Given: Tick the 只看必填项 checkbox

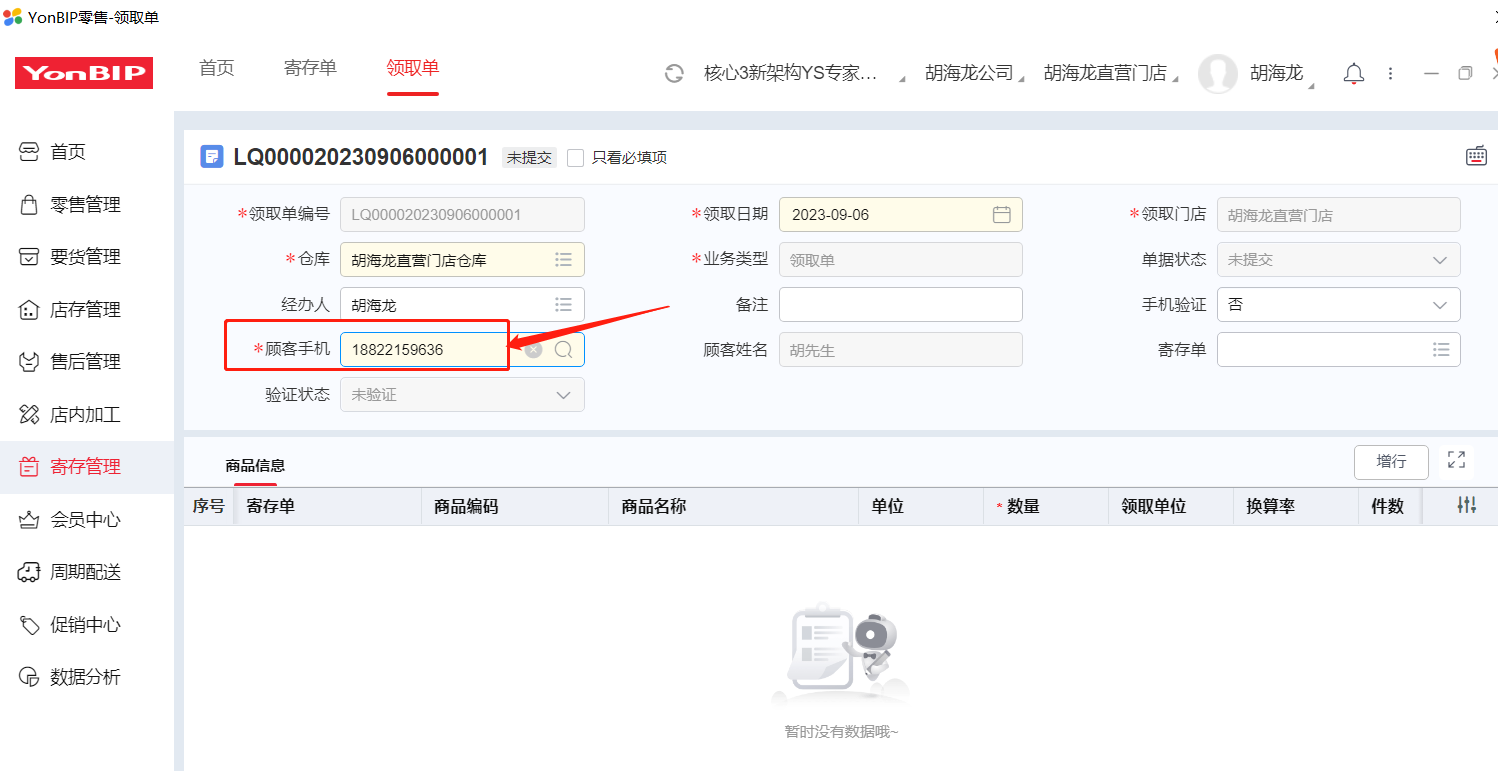Looking at the screenshot, I should tap(575, 158).
